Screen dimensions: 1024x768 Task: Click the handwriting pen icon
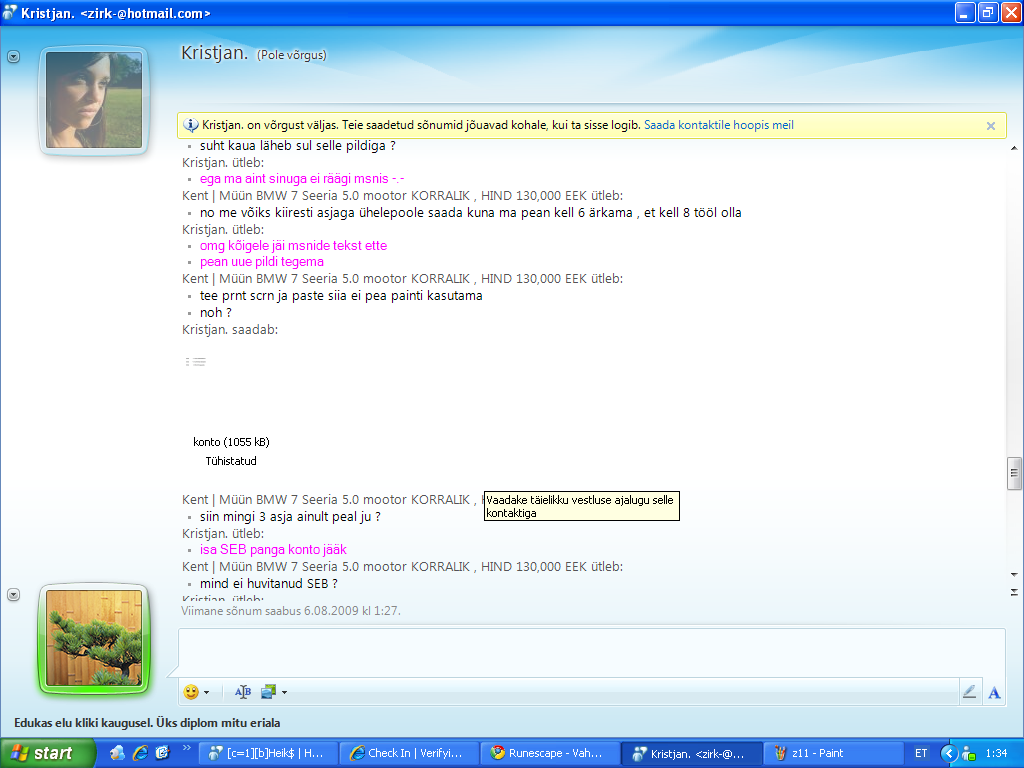point(969,692)
